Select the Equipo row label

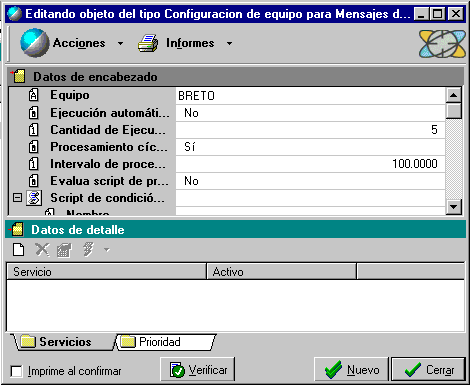[x=70, y=95]
